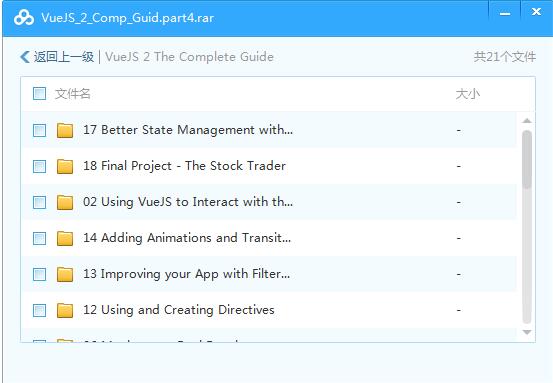Tick checkbox for 18 Final Project folder

tap(40, 166)
